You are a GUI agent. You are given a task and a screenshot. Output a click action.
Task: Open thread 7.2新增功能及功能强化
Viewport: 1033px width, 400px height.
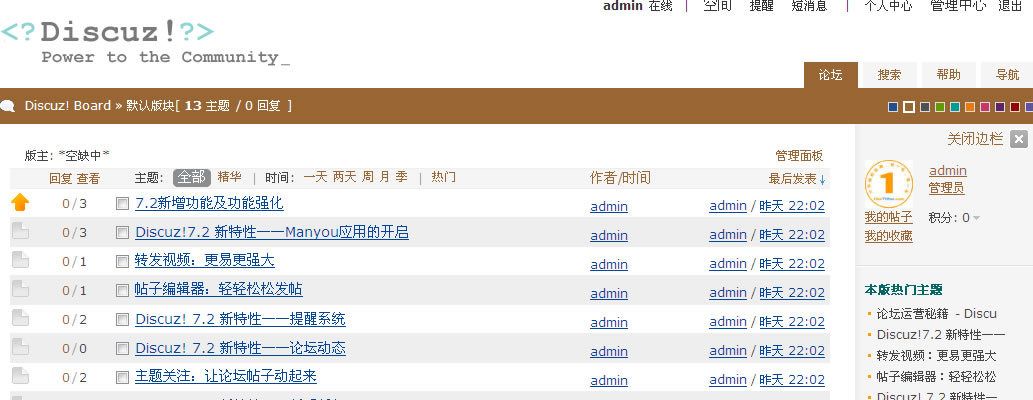209,203
